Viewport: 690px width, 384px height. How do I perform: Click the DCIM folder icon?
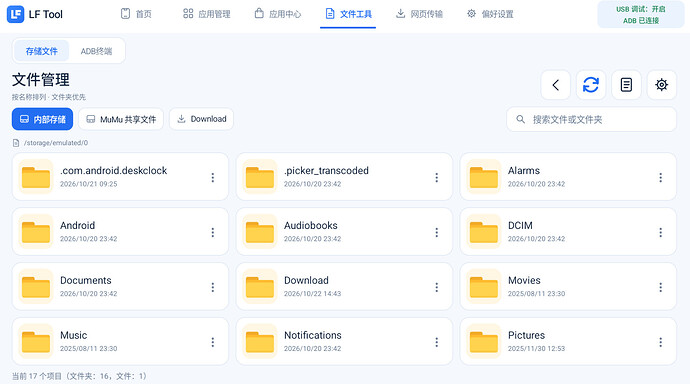484,232
